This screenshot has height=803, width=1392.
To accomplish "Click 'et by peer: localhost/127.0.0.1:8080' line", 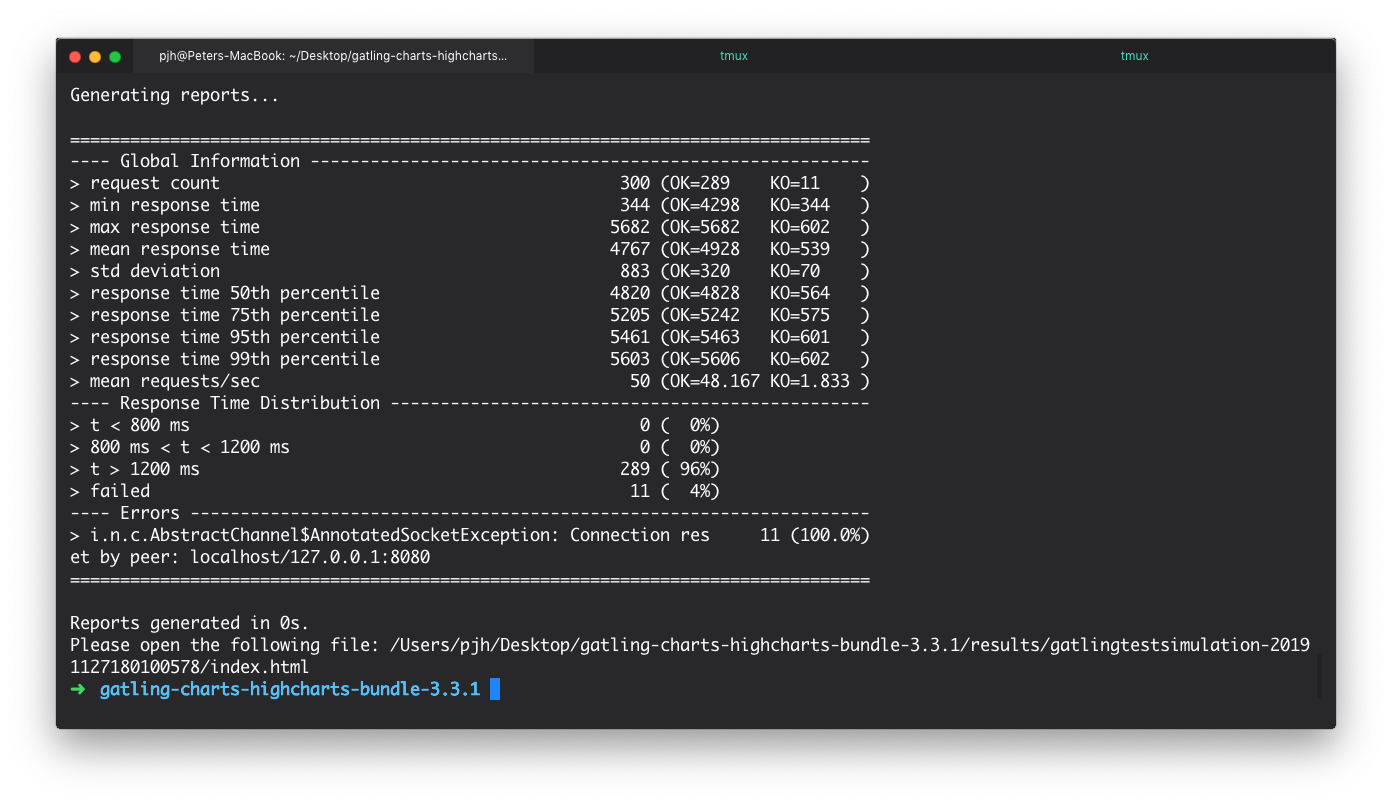I will [x=250, y=557].
